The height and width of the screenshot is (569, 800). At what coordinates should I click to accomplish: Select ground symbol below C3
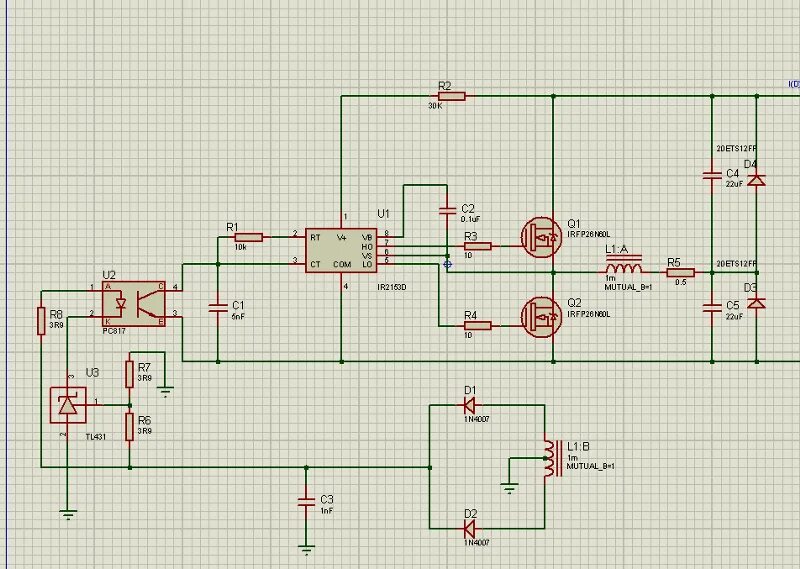[306, 551]
